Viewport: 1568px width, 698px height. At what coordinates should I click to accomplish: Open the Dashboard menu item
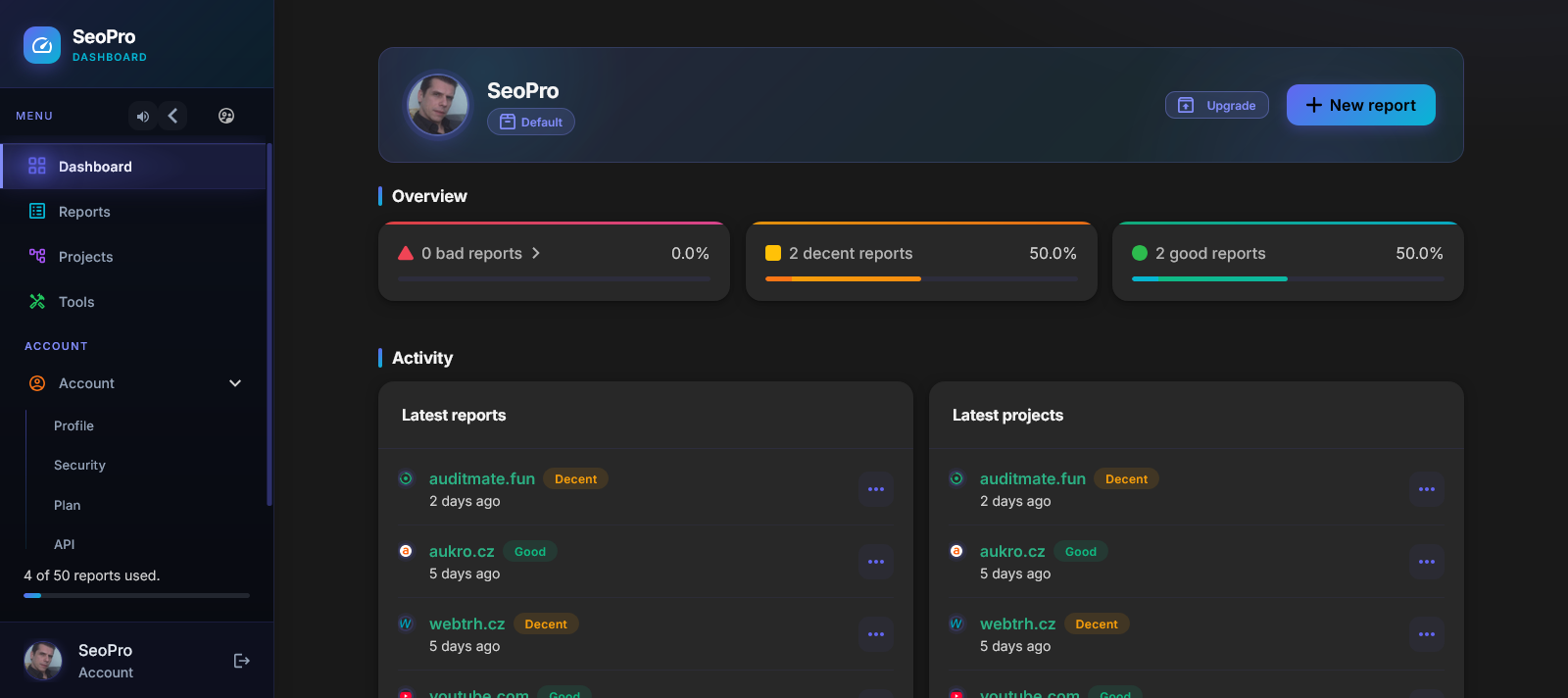click(x=133, y=167)
